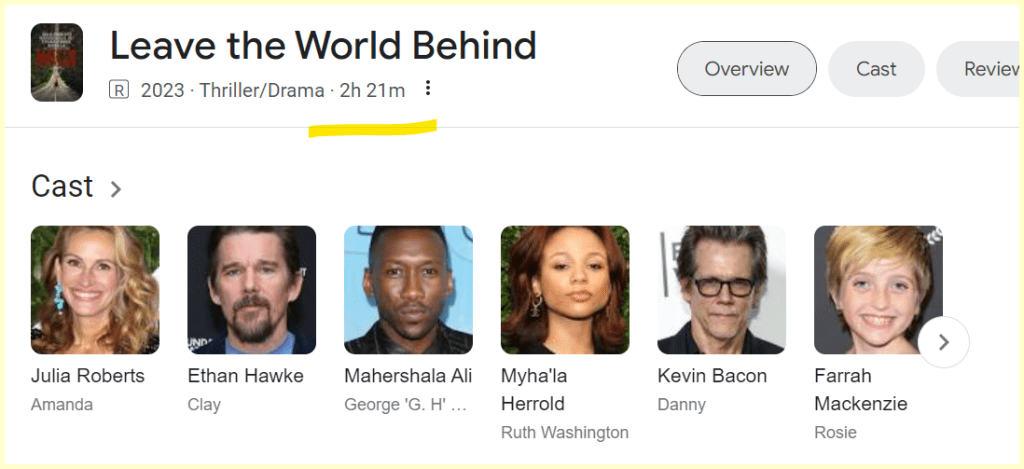Image resolution: width=1024 pixels, height=469 pixels.
Task: Click the Leave the World Behind title
Action: (x=323, y=46)
